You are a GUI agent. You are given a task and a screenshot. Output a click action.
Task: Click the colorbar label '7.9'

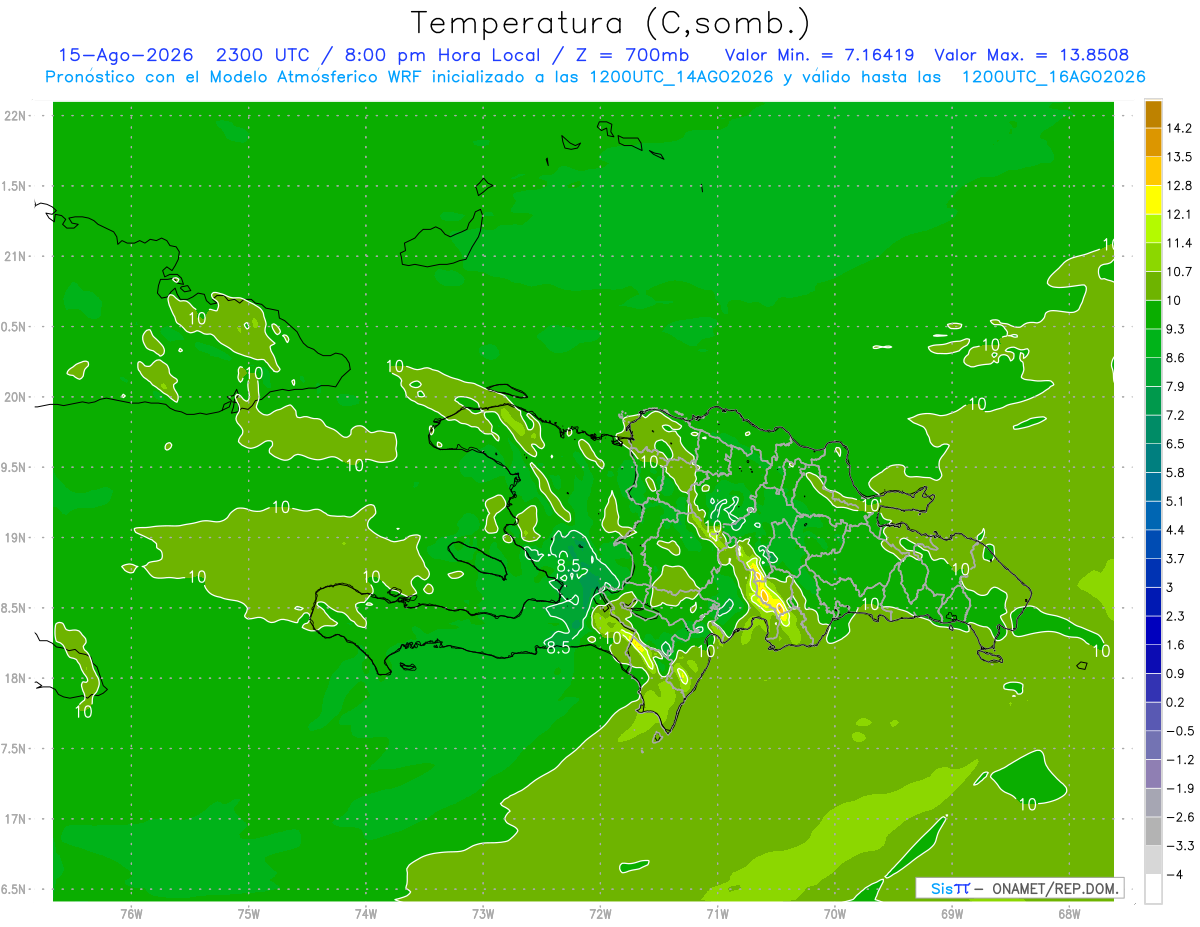[x=1176, y=387]
